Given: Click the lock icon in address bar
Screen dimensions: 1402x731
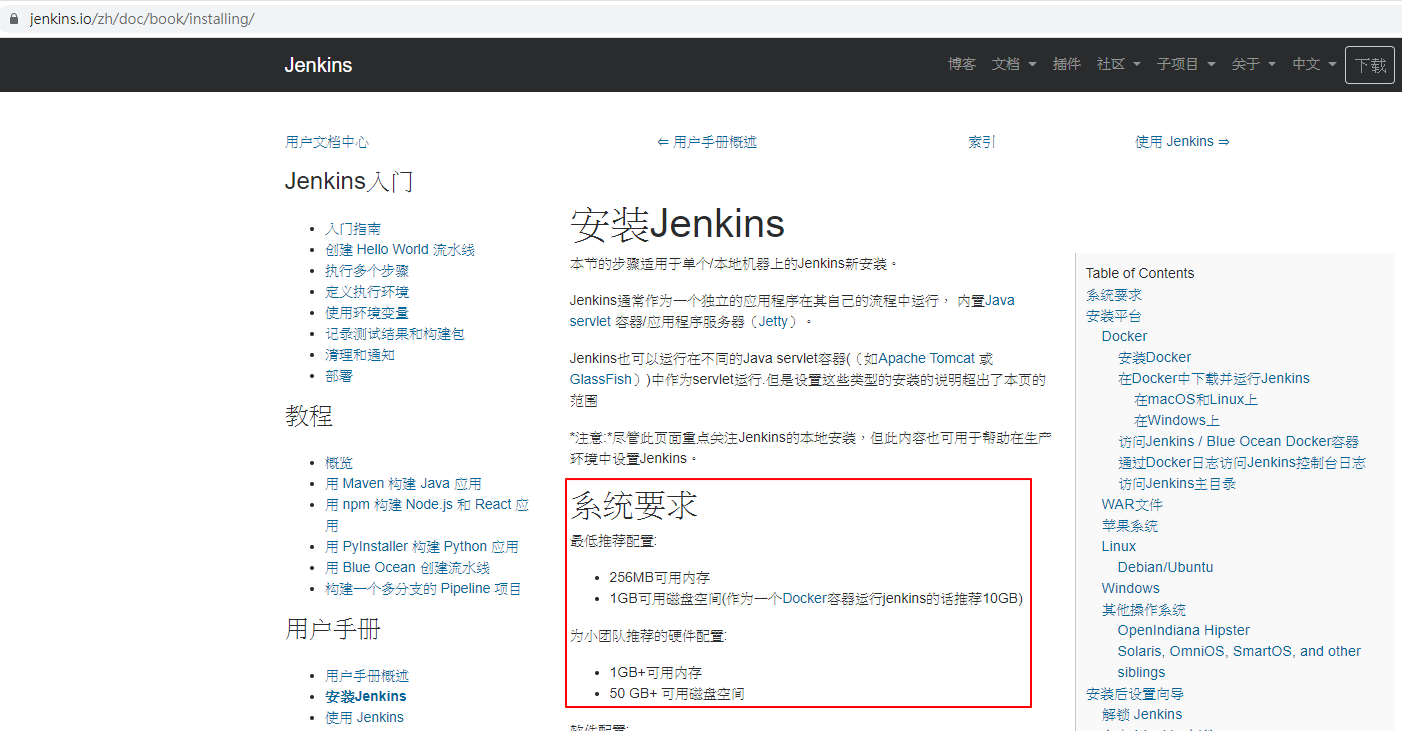Looking at the screenshot, I should [13, 19].
